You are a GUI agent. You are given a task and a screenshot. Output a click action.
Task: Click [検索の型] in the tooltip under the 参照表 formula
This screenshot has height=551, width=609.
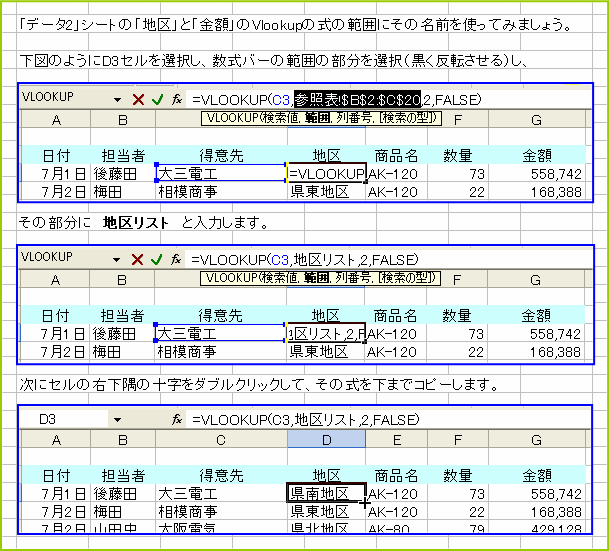pos(407,118)
